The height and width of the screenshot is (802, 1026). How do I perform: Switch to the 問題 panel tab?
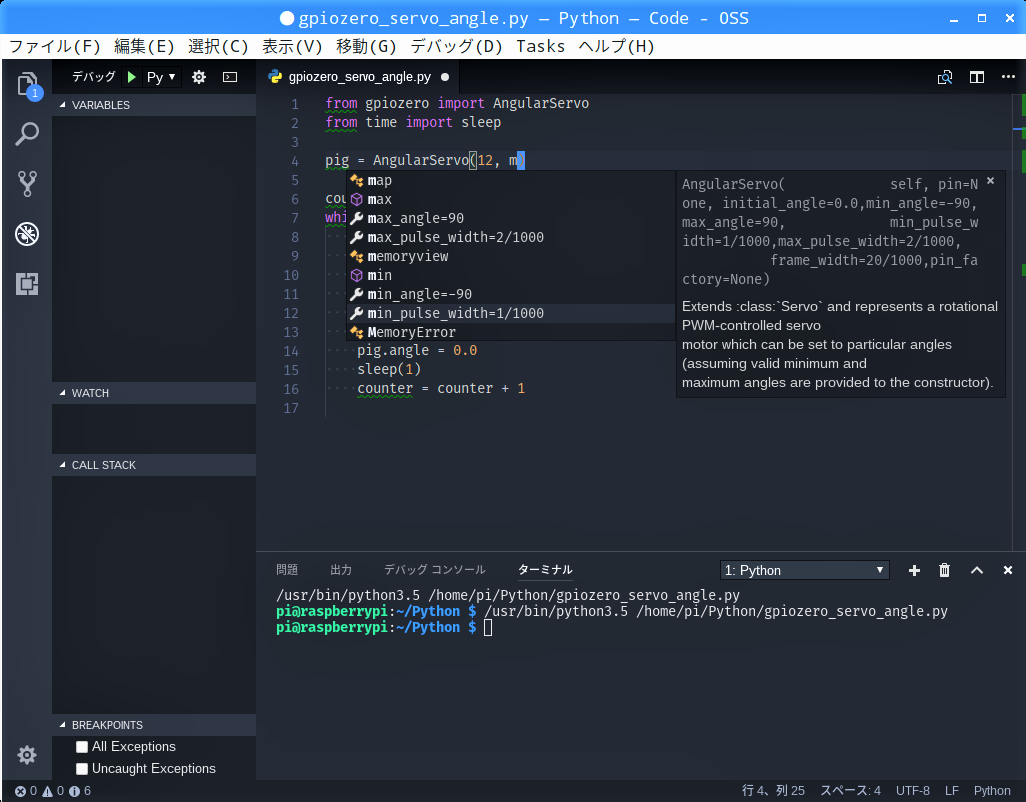287,570
